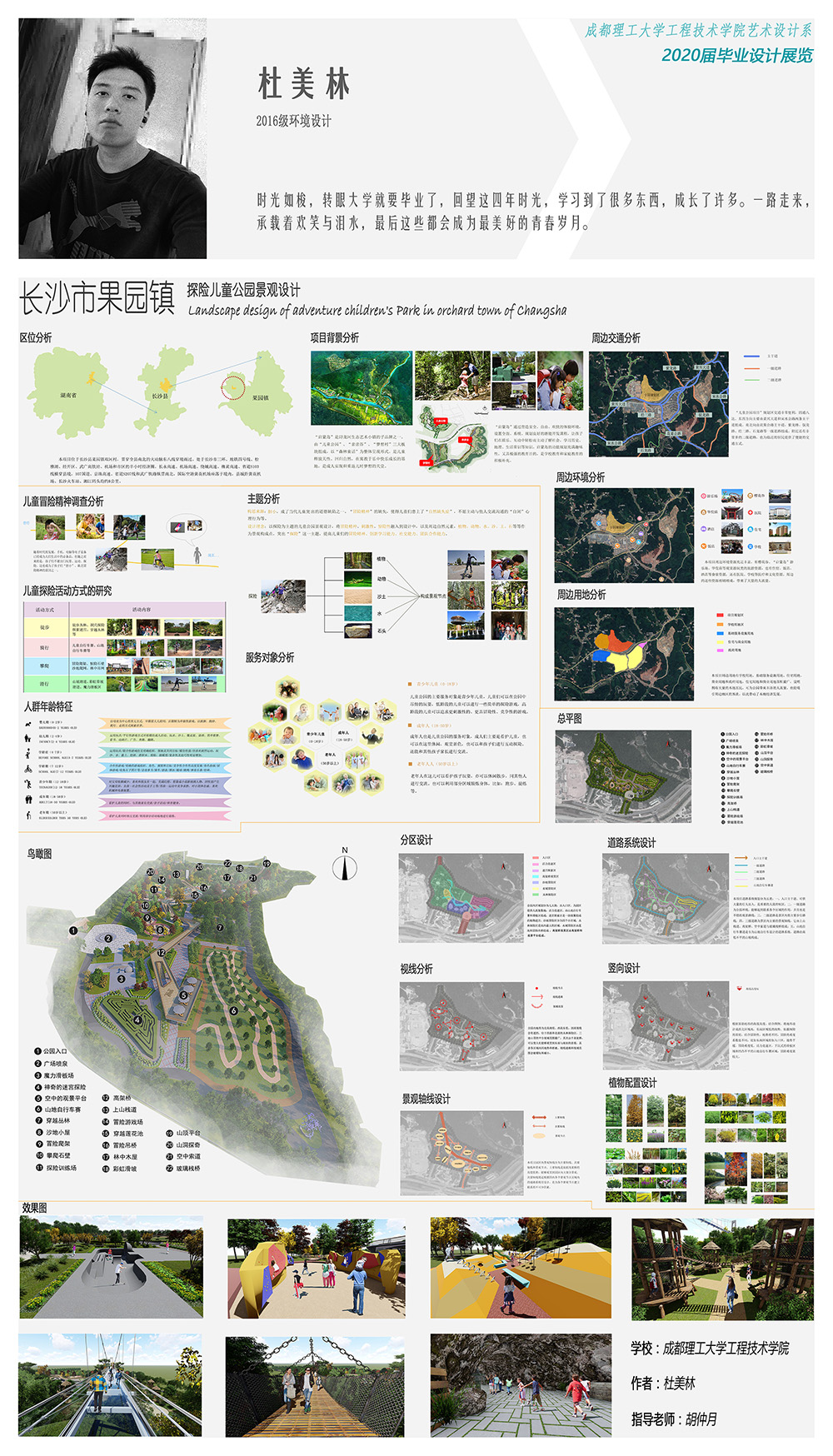This screenshot has height=1456, width=833.
Task: Click marker 1 on the bird's-eye park map
Action: pyautogui.click(x=73, y=930)
